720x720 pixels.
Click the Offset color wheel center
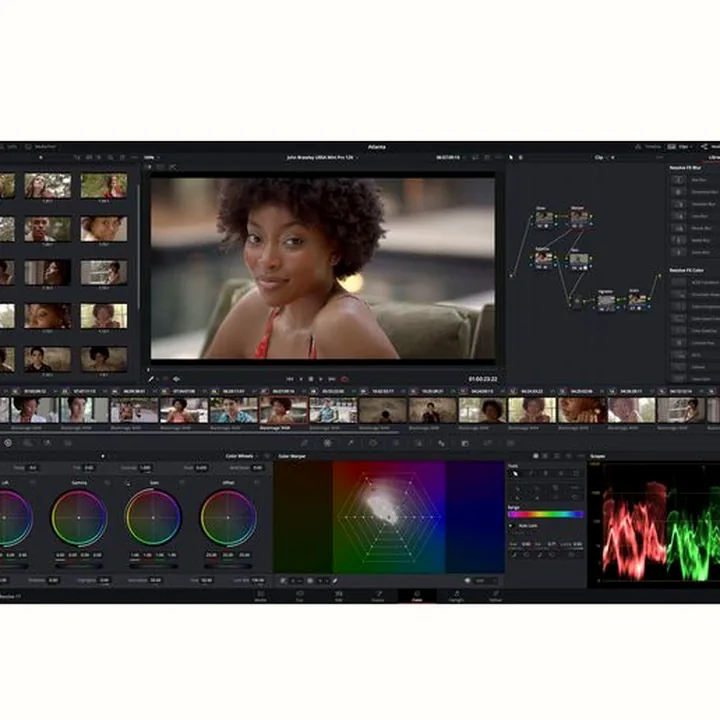click(228, 518)
